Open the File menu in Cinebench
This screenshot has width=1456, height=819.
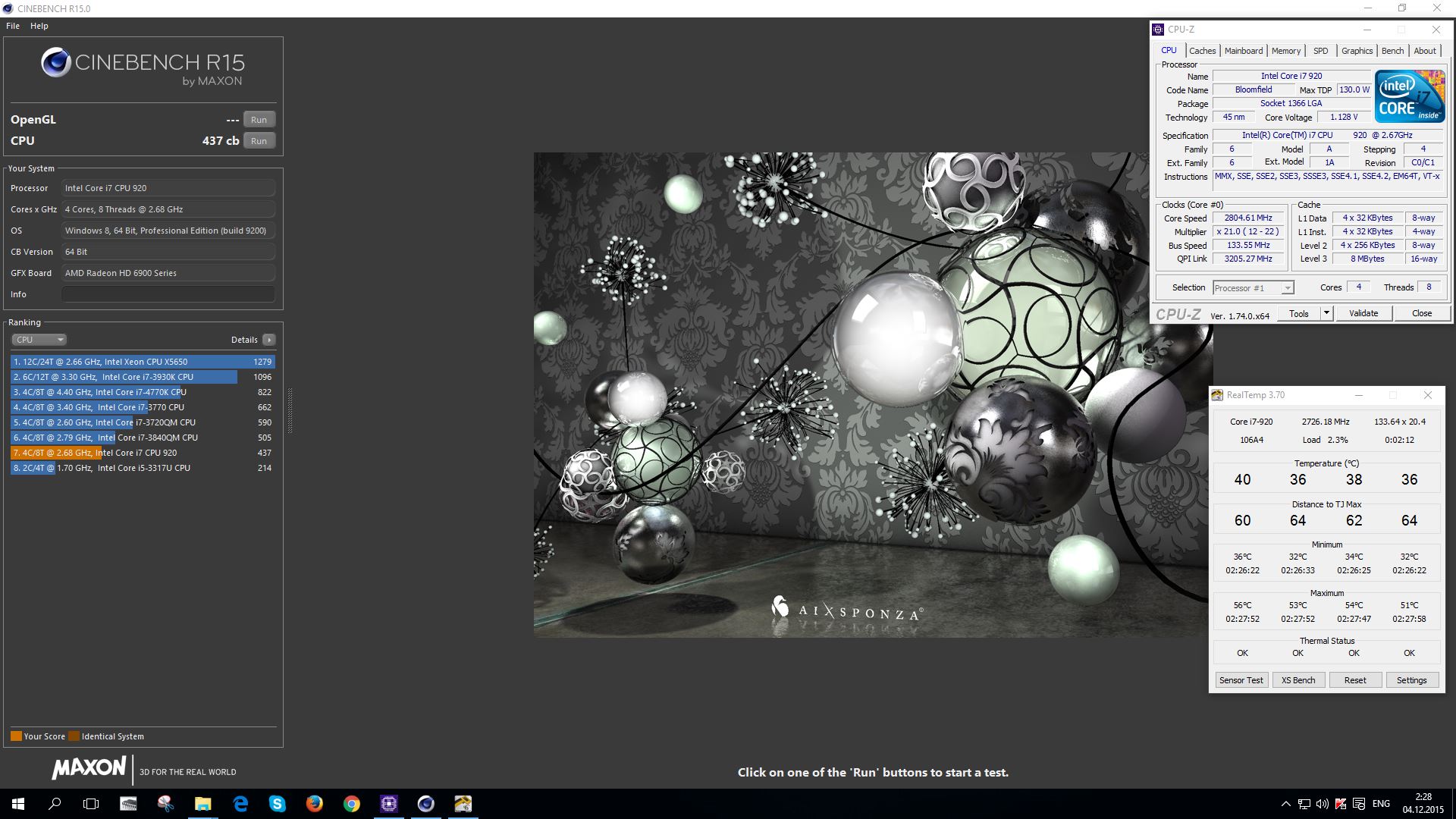coord(13,26)
